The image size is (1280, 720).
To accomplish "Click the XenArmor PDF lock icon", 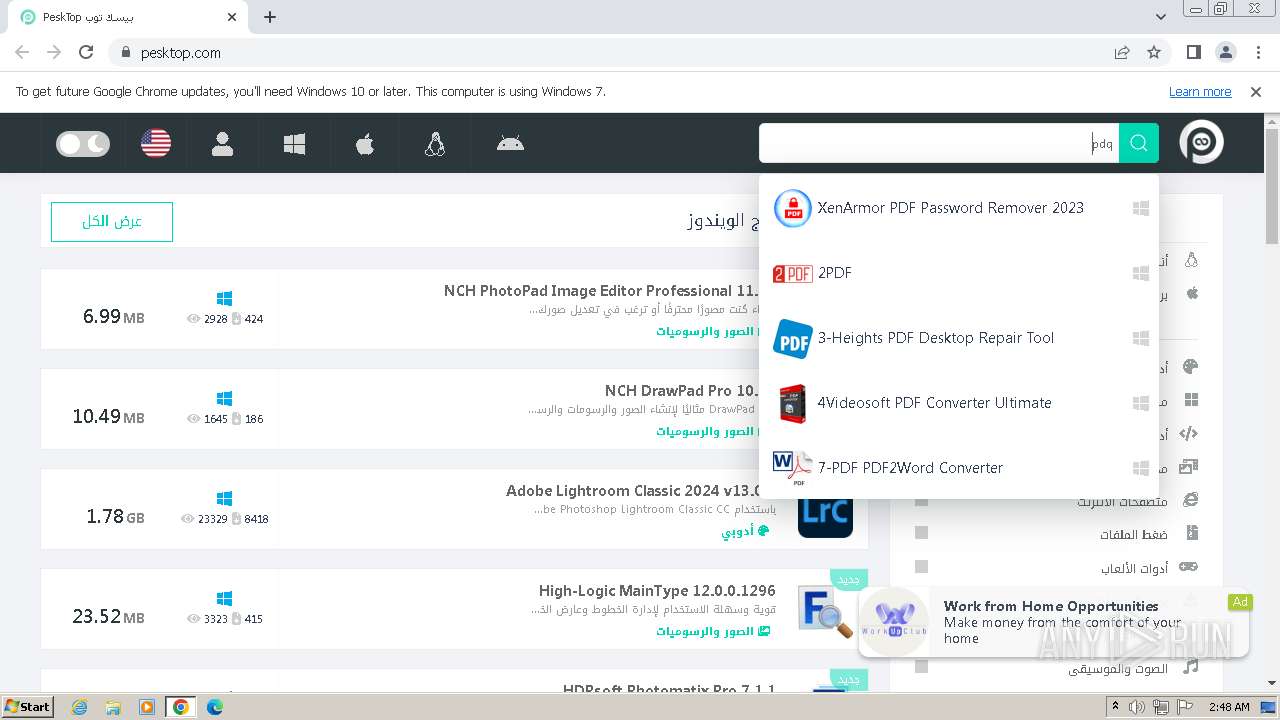I will coord(793,208).
